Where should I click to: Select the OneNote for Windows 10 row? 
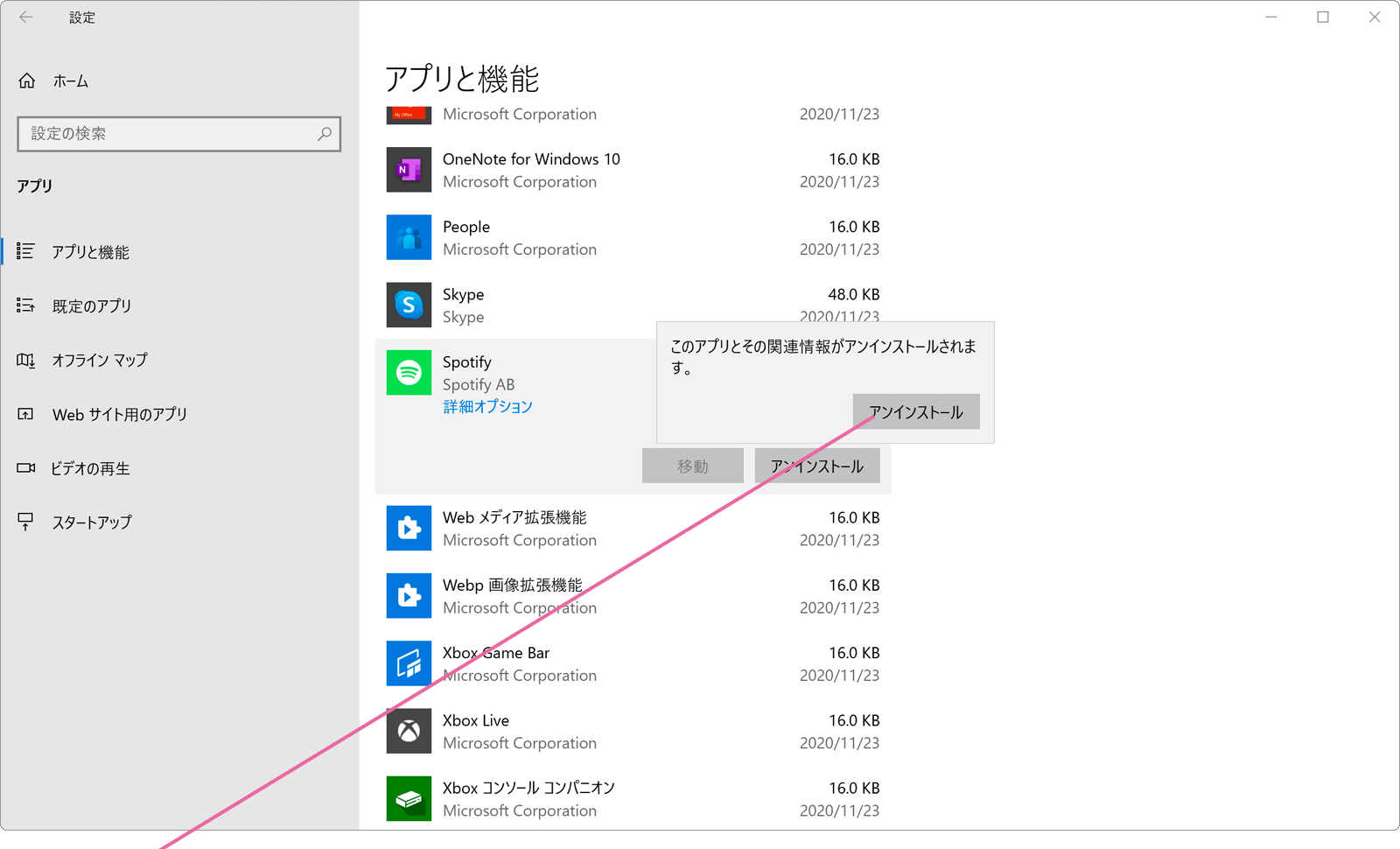633,170
